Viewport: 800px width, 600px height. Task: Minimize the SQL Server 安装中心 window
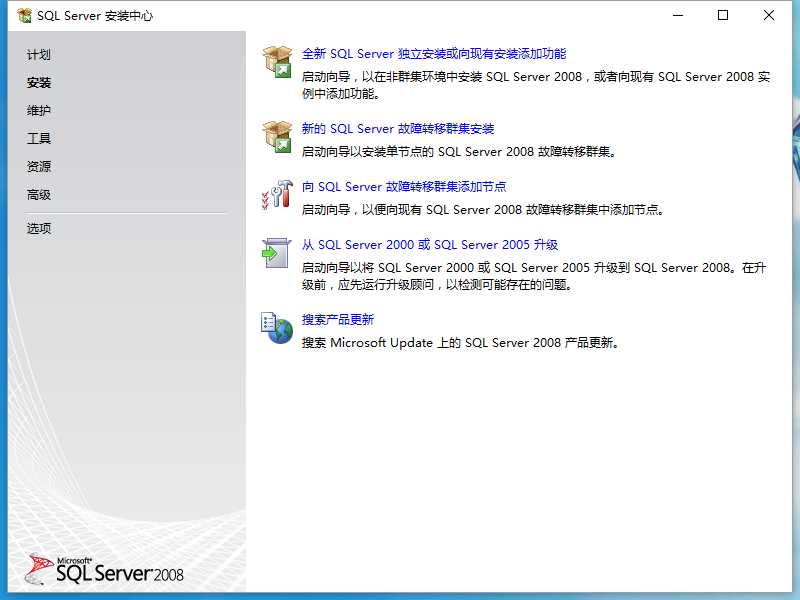pyautogui.click(x=678, y=15)
